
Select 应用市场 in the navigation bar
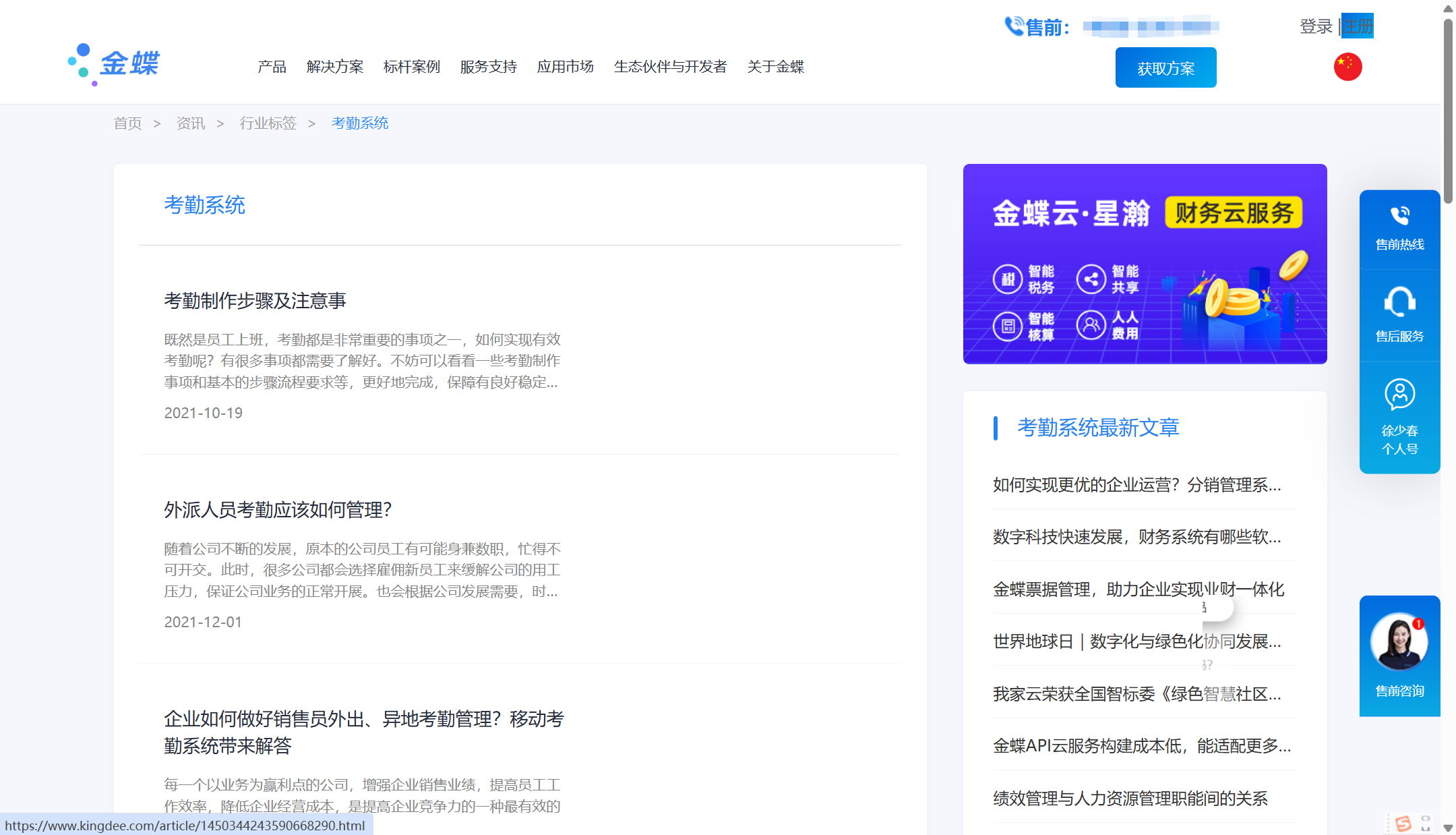coord(565,67)
